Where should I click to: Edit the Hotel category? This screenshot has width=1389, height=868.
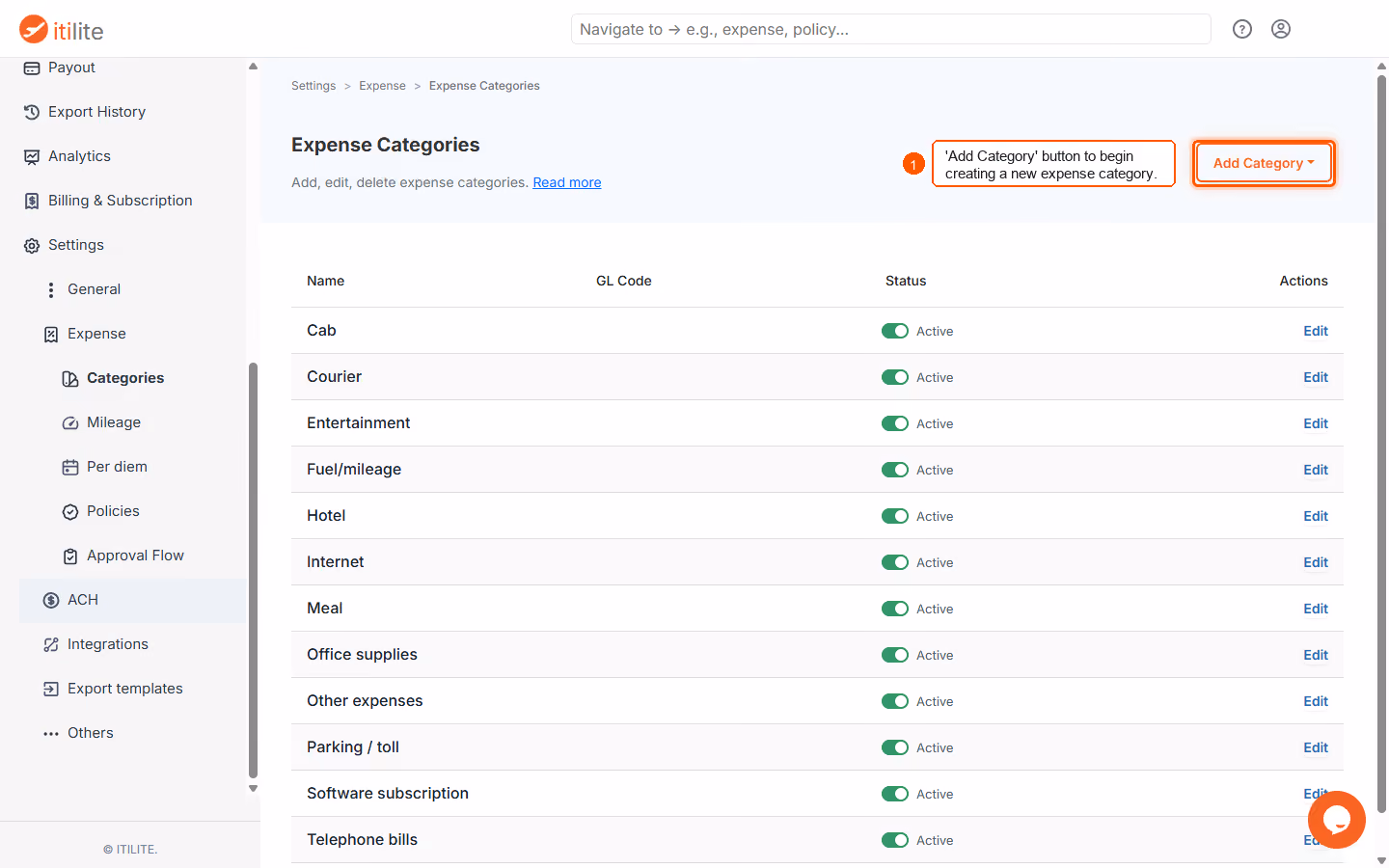pos(1316,516)
